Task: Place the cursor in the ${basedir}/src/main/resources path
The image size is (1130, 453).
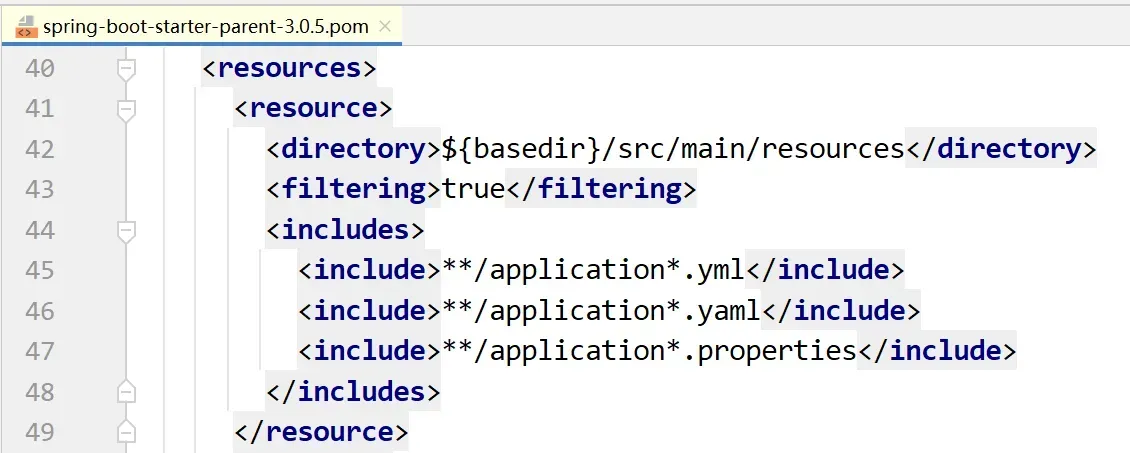Action: click(x=672, y=150)
